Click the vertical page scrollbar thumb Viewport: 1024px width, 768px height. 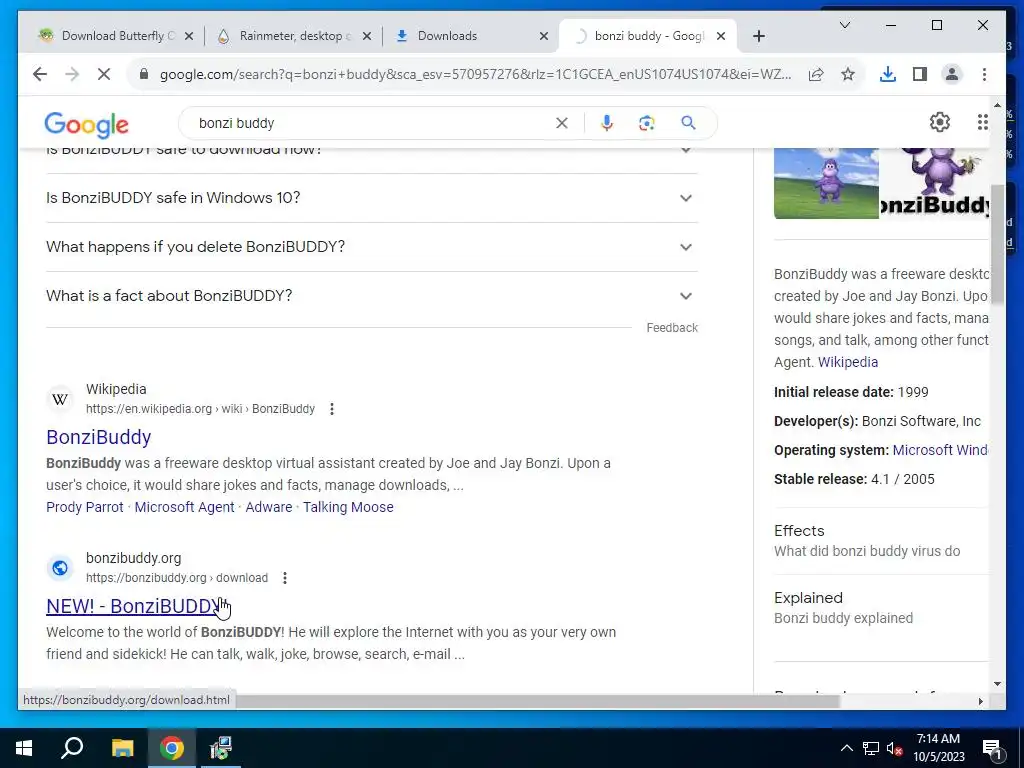tap(997, 245)
